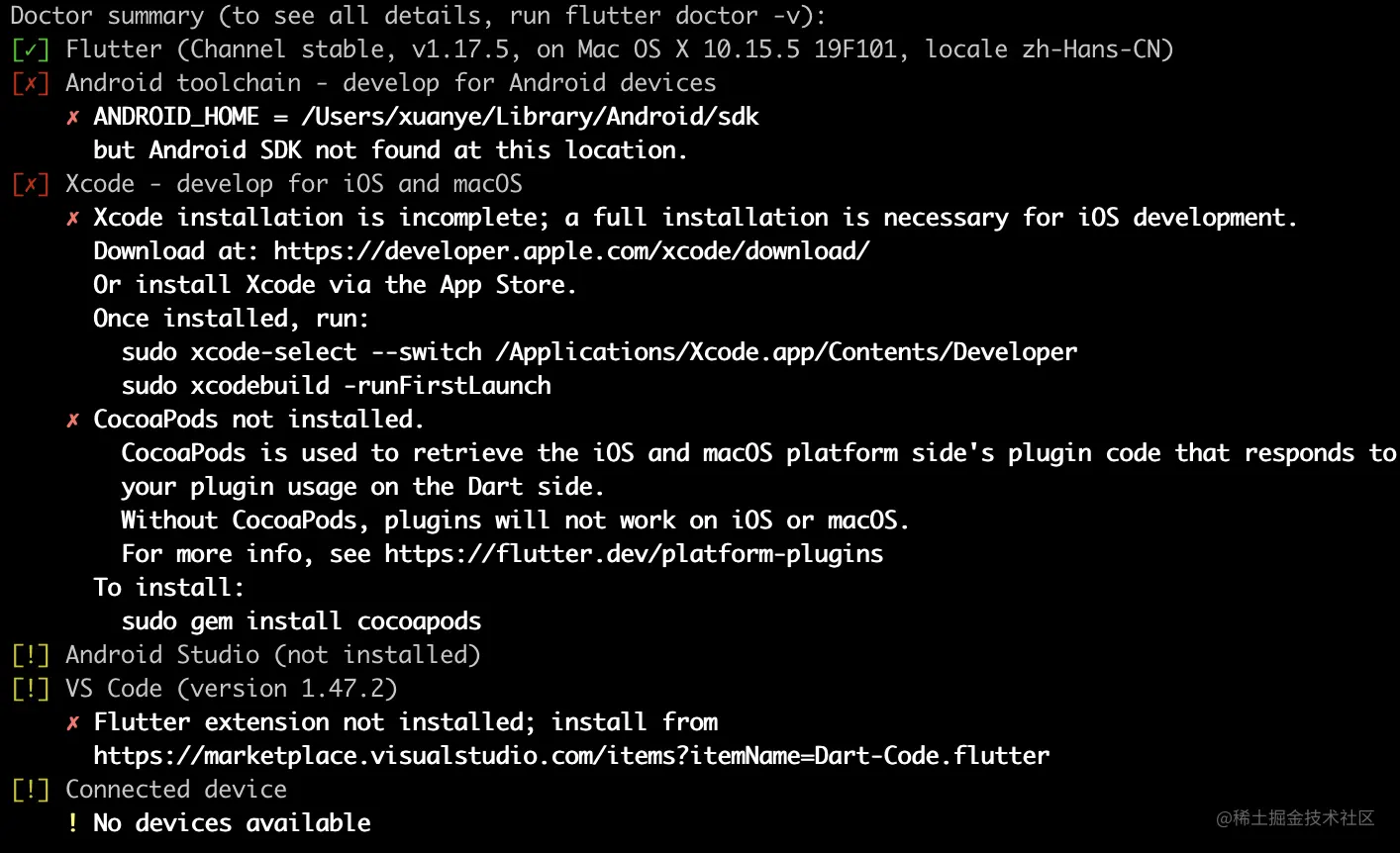
Task: Click the red x beside CocoaPods not installed
Action: (x=72, y=421)
